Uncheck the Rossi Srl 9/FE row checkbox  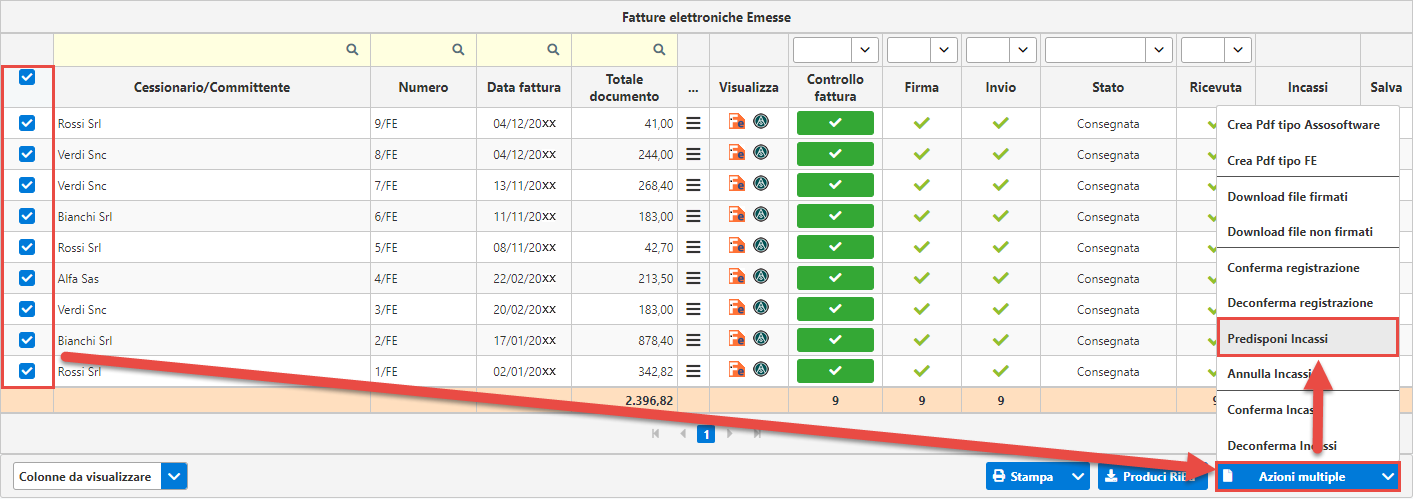(x=27, y=123)
